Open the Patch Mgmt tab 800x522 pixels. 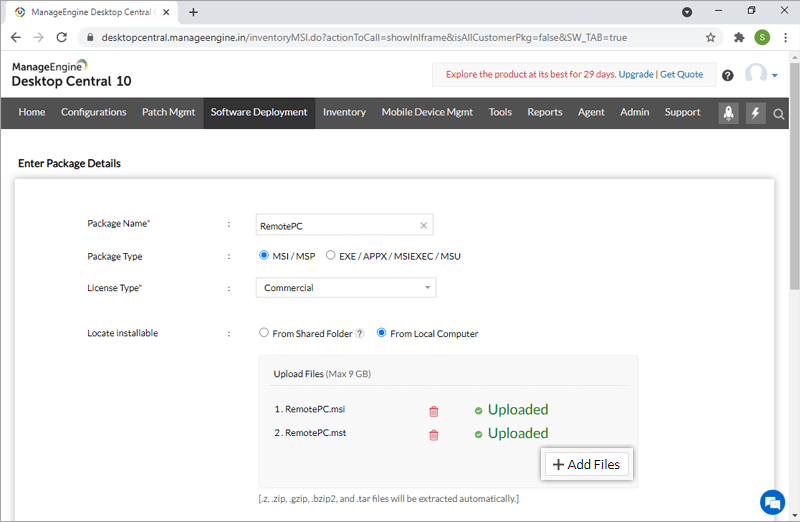[x=168, y=112]
